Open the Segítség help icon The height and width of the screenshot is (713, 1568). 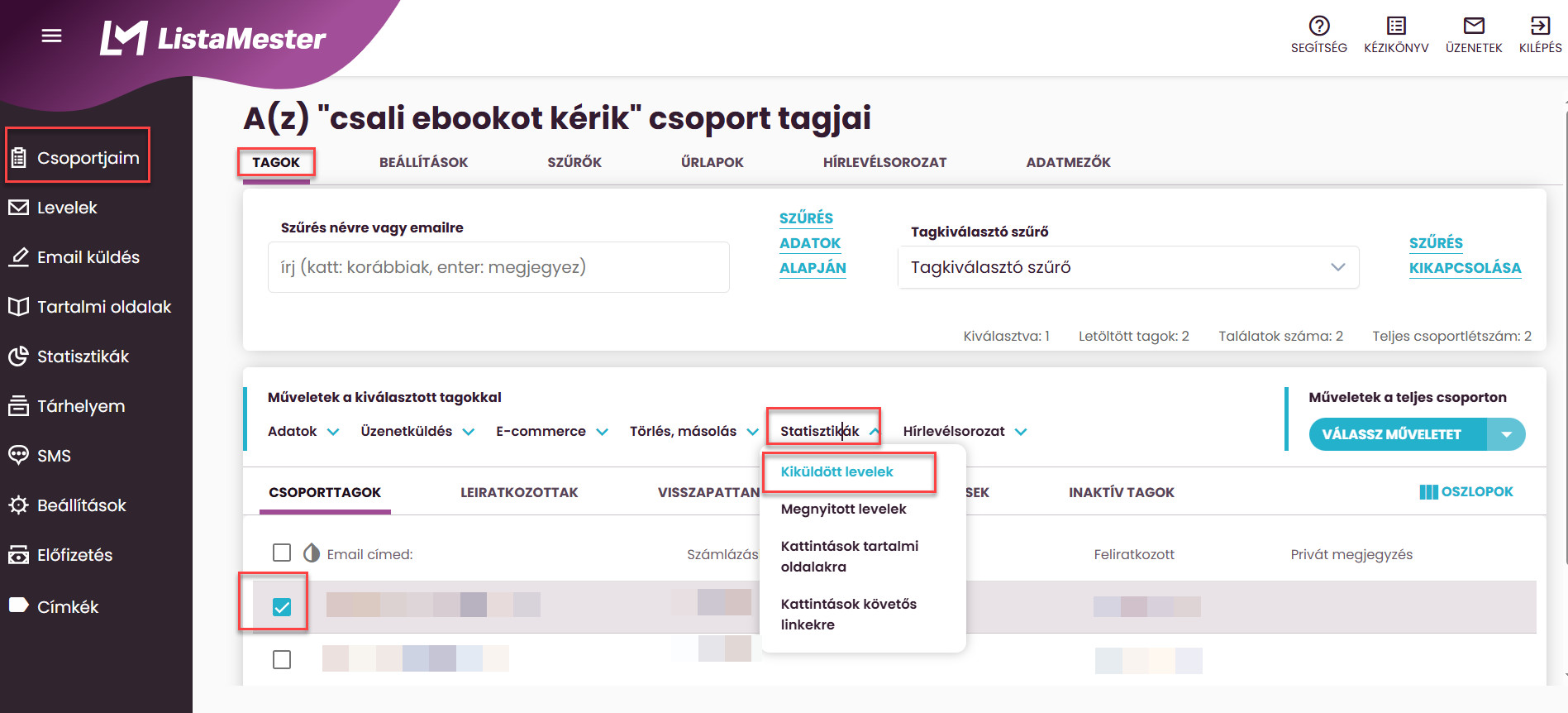tap(1319, 26)
